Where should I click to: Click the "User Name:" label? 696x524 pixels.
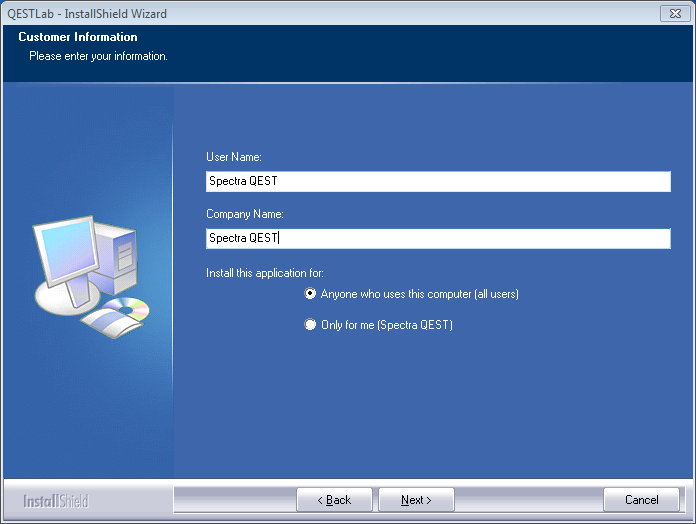click(234, 157)
